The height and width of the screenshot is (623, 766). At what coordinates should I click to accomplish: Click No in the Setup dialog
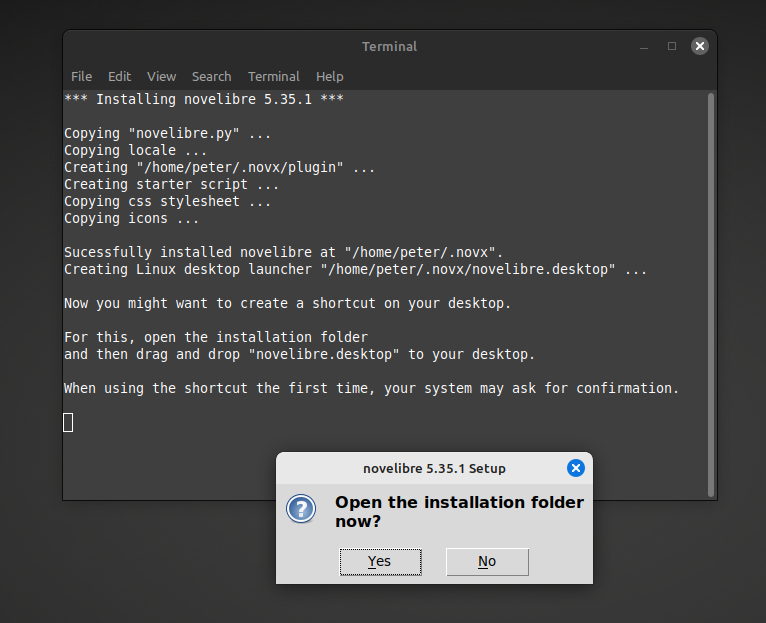pyautogui.click(x=487, y=561)
